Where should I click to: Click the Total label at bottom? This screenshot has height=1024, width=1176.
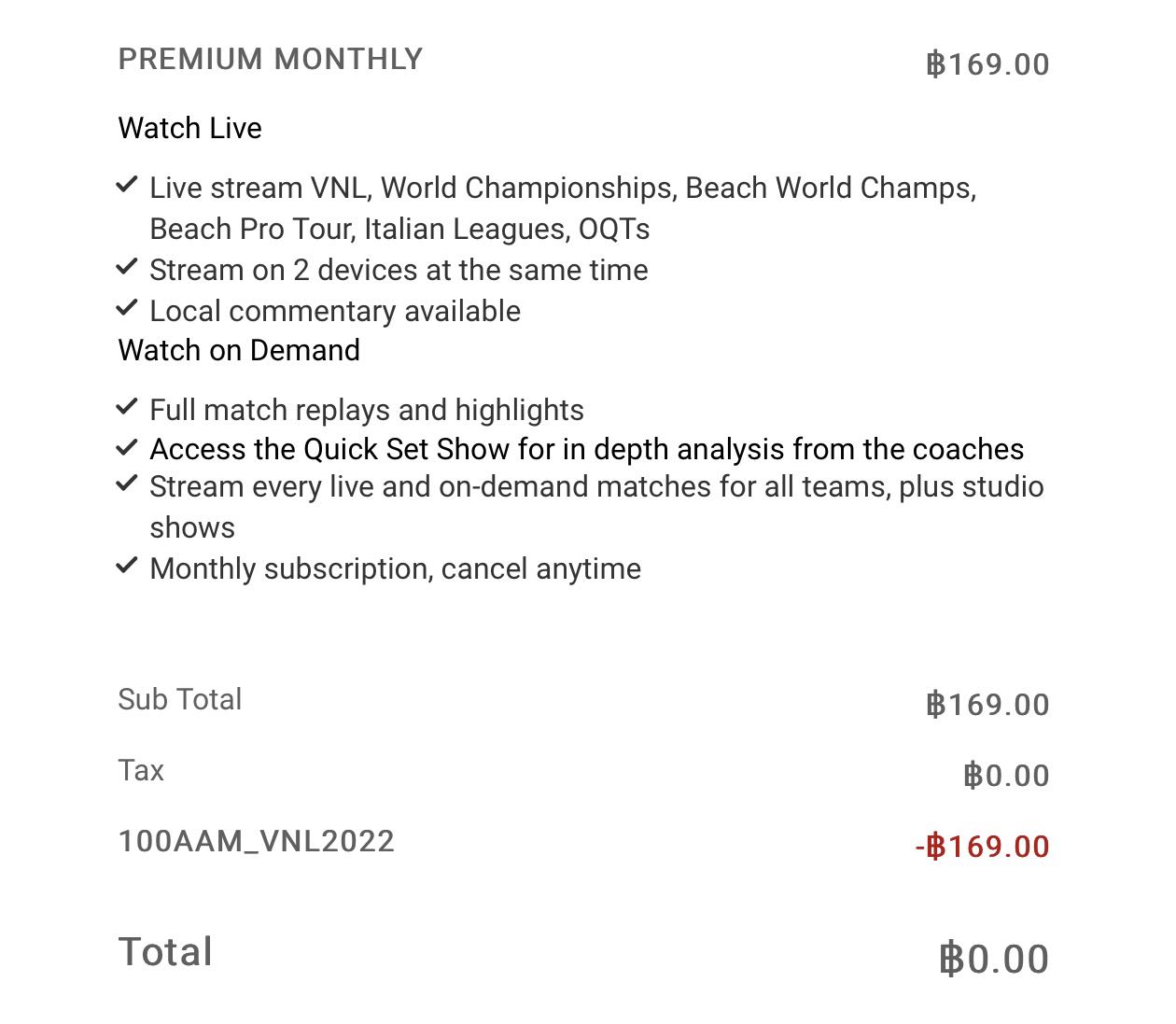pyautogui.click(x=166, y=952)
